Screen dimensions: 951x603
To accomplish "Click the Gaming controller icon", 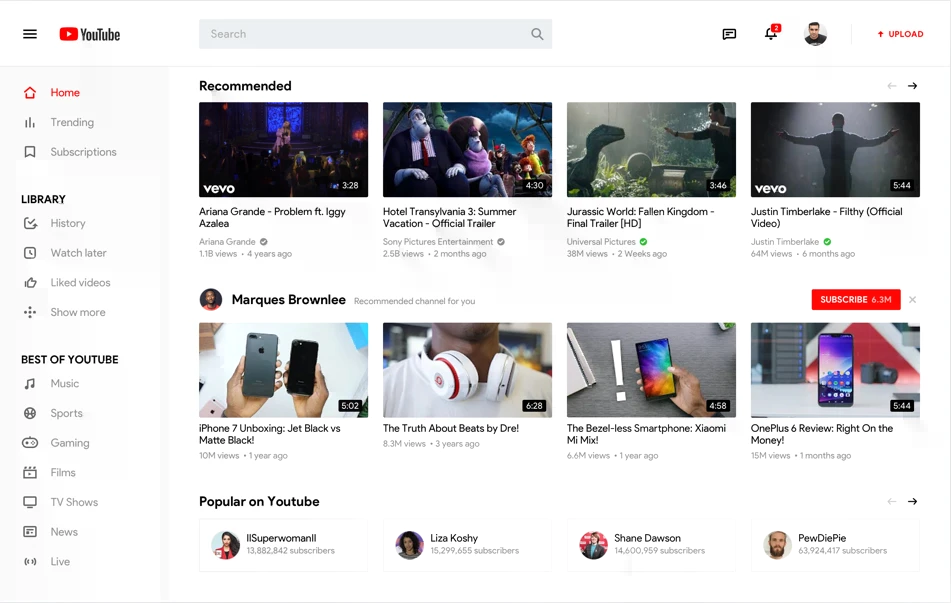I will click(x=30, y=443).
